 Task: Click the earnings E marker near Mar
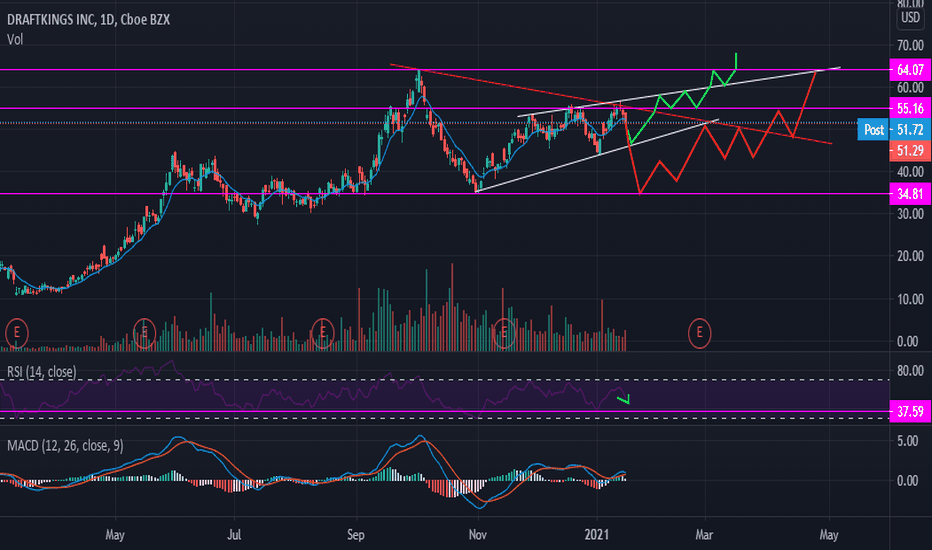click(x=700, y=333)
